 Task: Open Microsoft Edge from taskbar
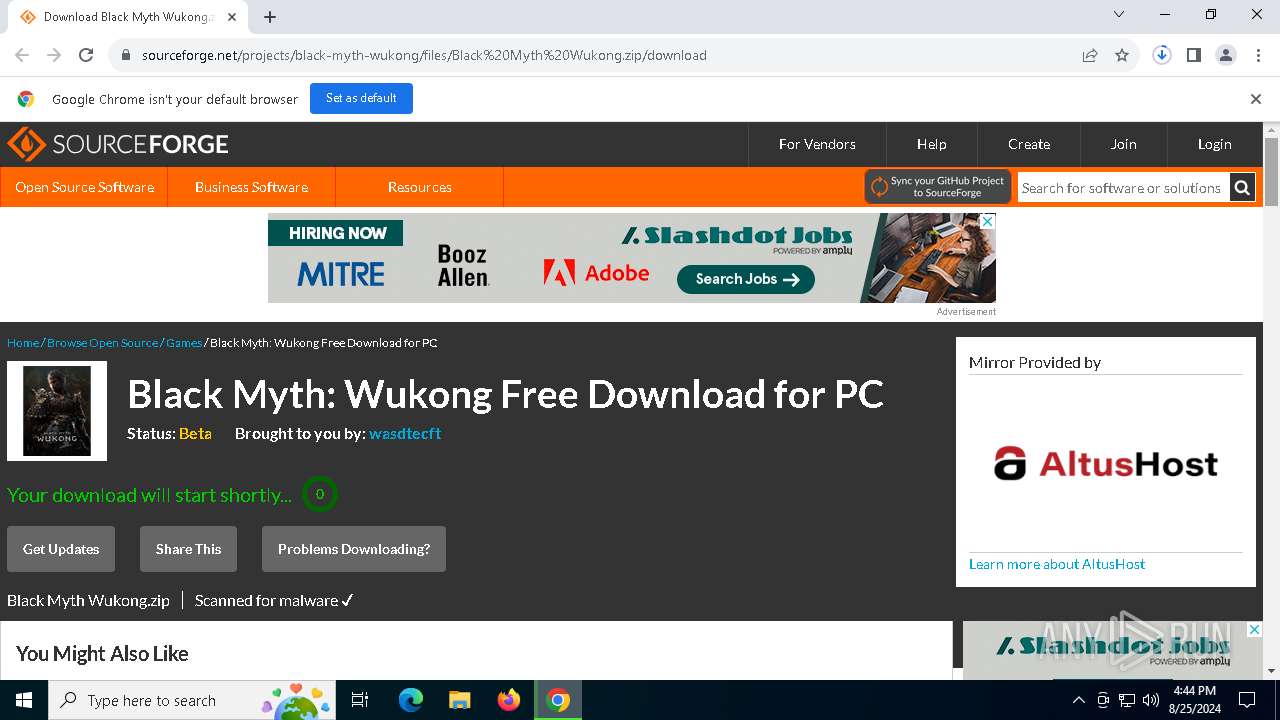tap(411, 700)
